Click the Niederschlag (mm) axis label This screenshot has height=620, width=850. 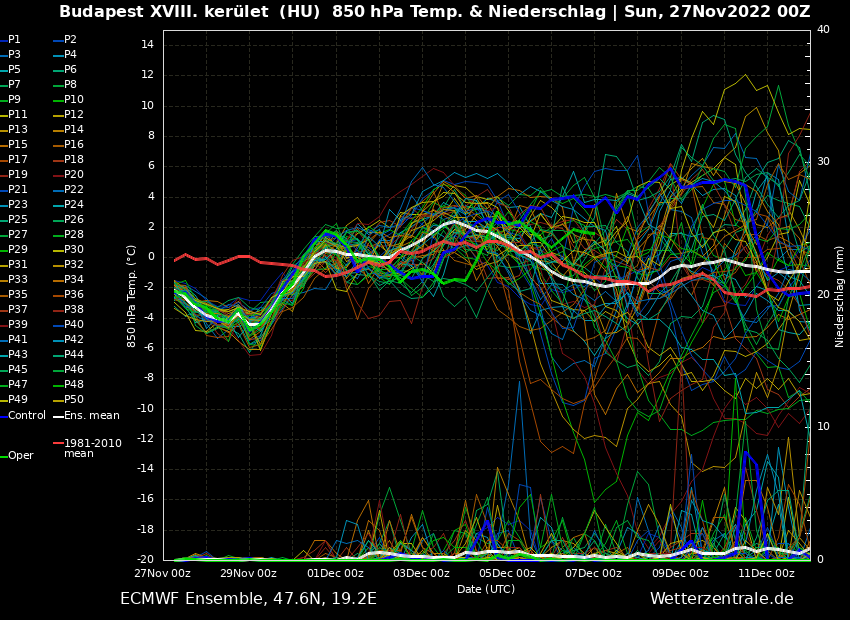(840, 296)
